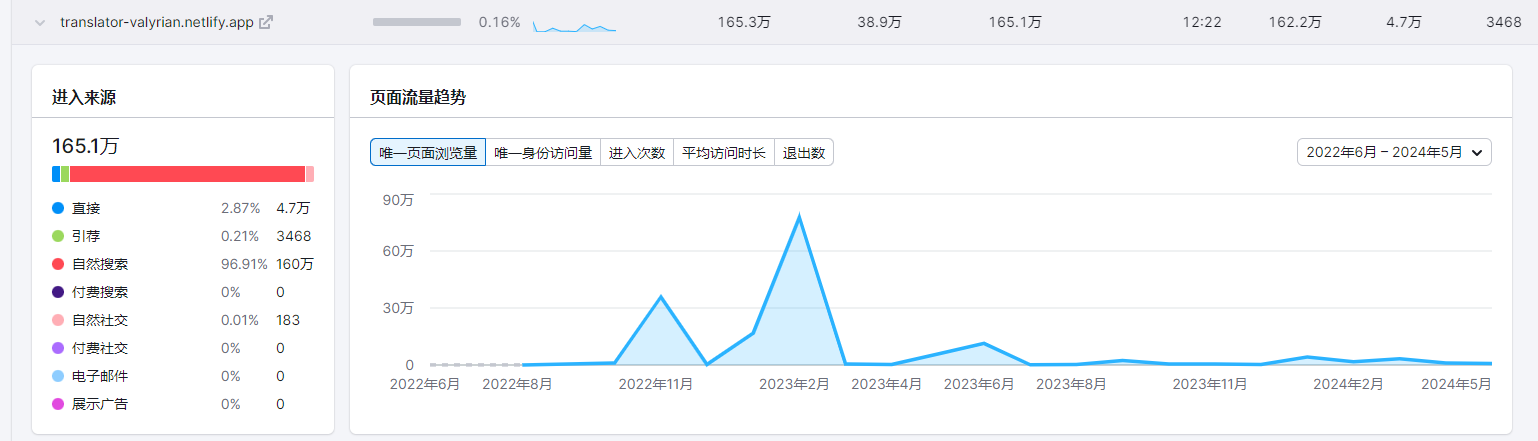Click the green 引荐 legend dot
This screenshot has height=441, width=1538.
click(x=58, y=237)
